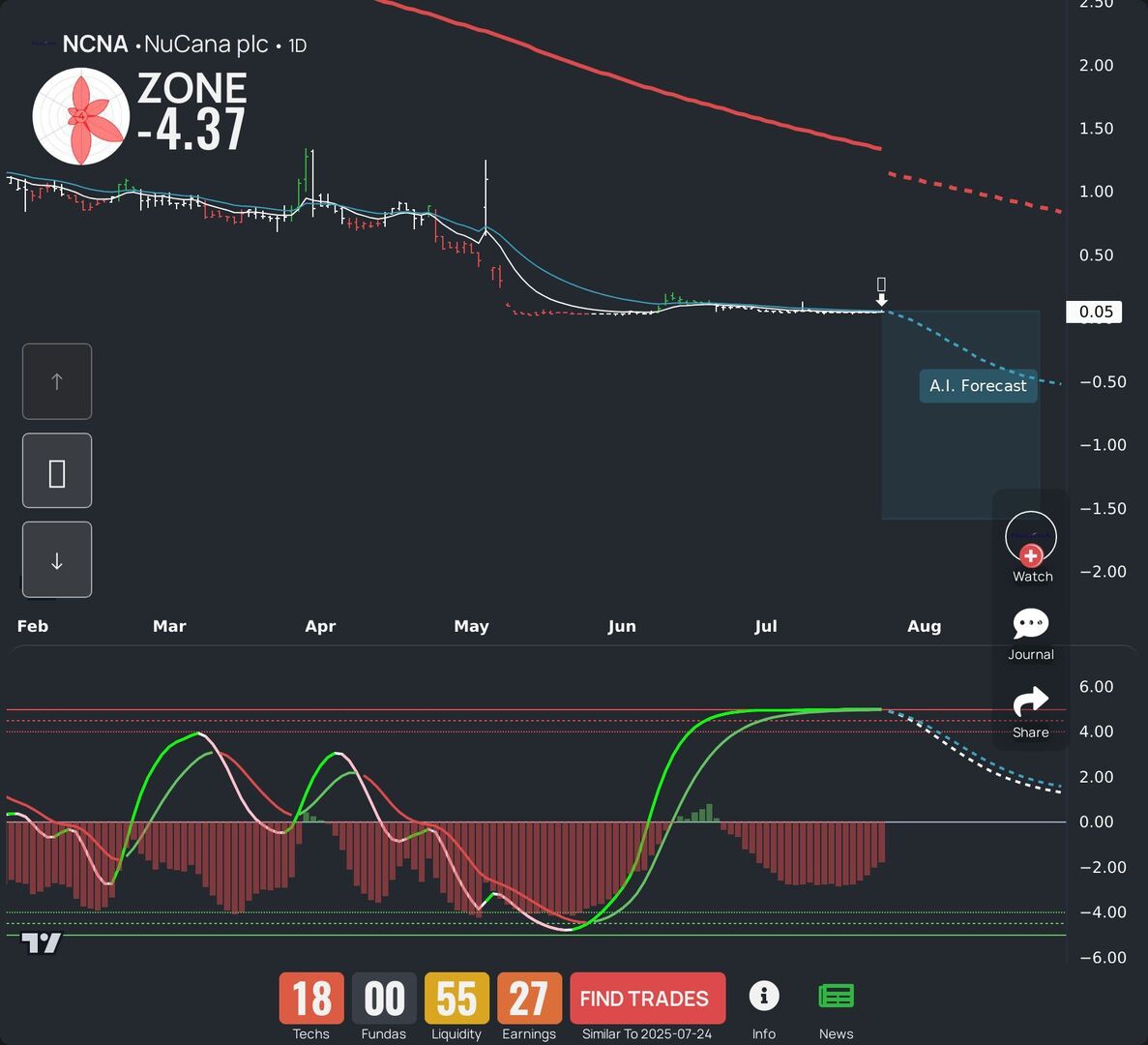Click the Aug label on time axis

click(x=924, y=626)
